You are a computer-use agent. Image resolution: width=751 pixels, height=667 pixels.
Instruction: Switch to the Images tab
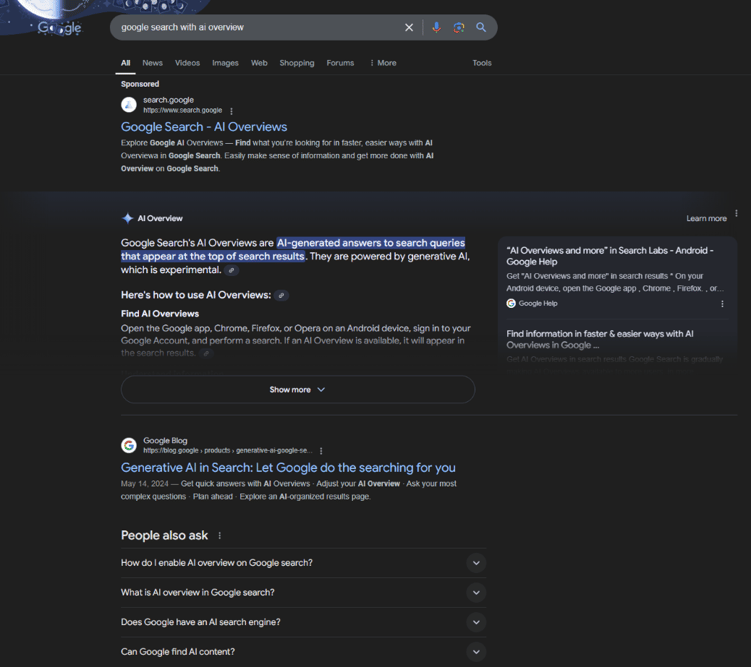coord(225,63)
